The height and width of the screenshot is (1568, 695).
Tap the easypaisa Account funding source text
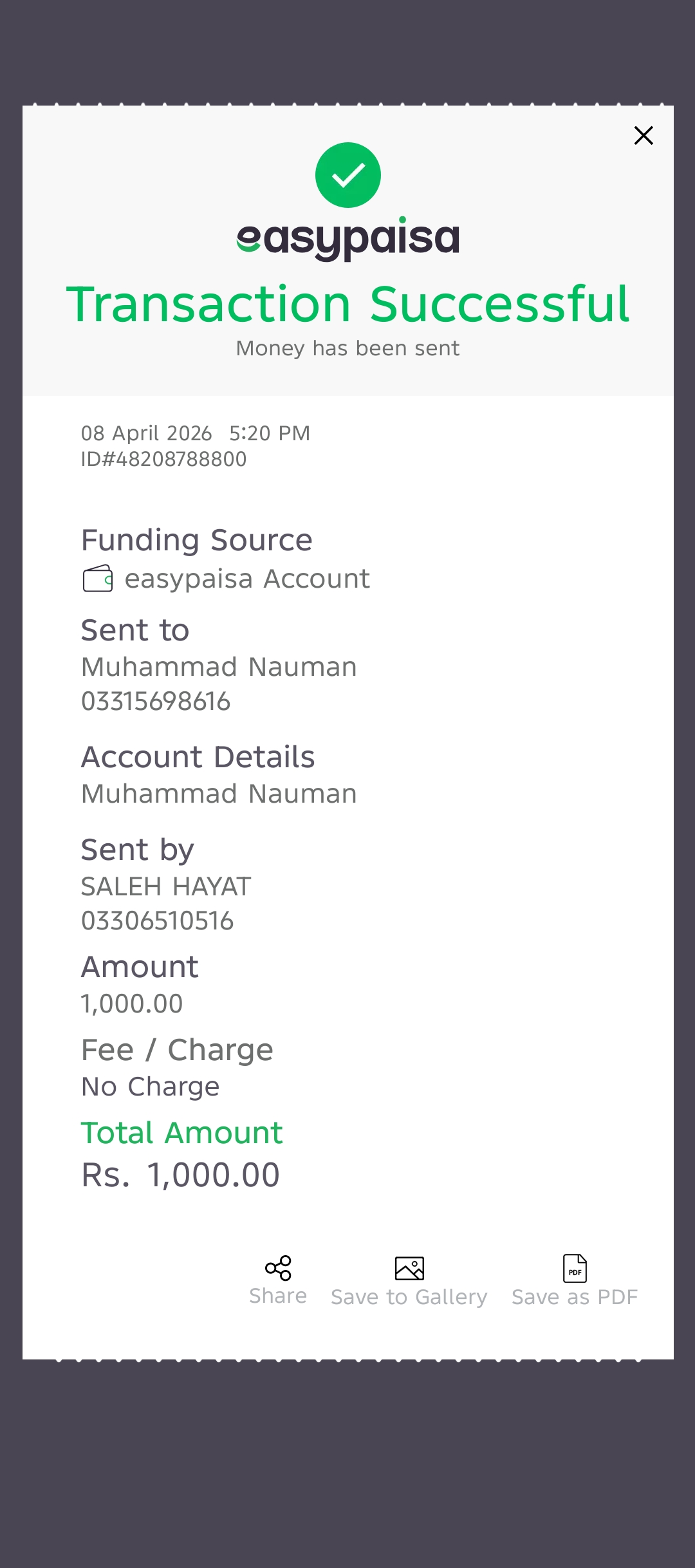(x=247, y=579)
